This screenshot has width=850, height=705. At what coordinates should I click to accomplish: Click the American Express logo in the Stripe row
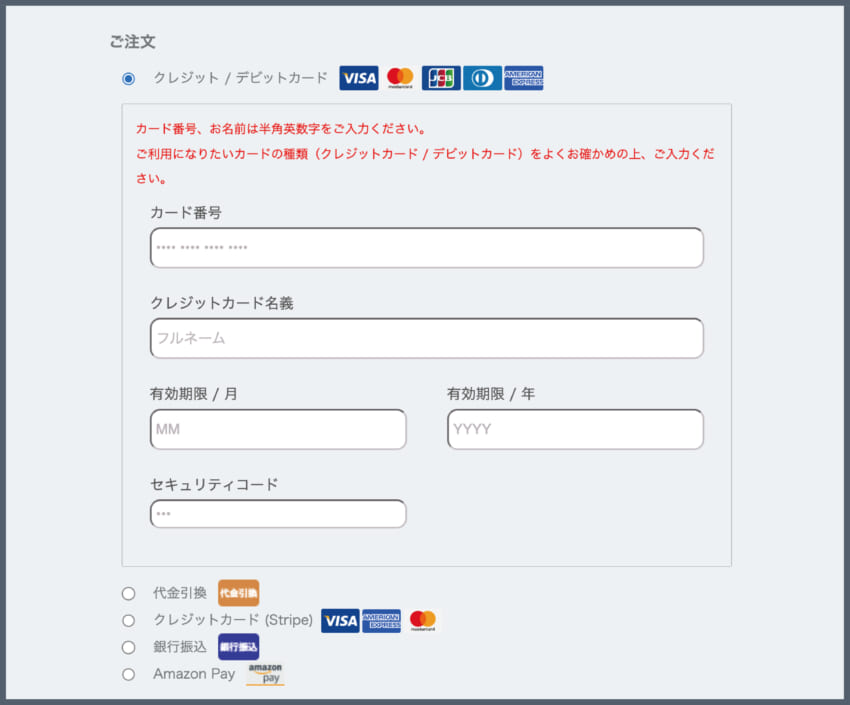pos(381,621)
